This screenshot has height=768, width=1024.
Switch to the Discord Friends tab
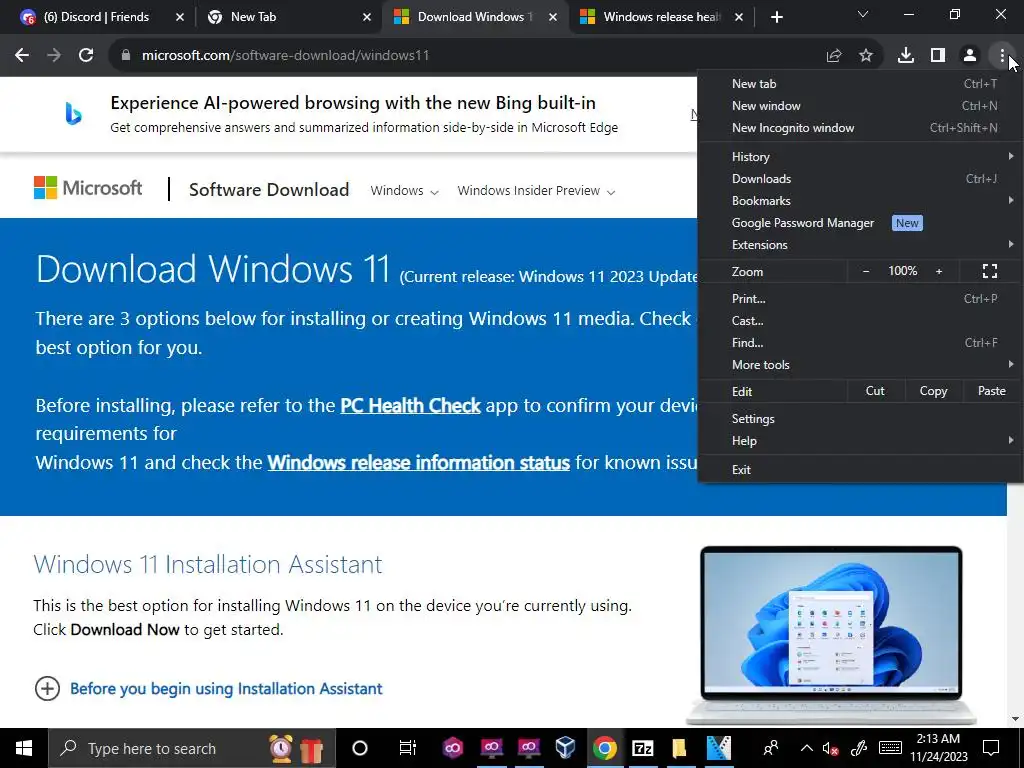pyautogui.click(x=95, y=17)
